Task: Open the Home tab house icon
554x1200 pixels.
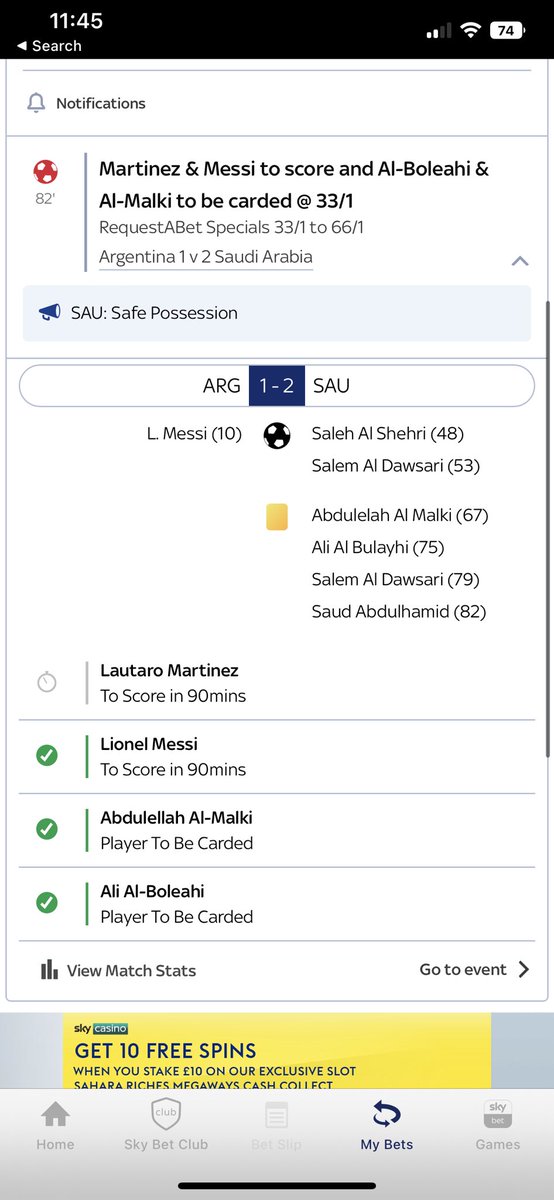Action: click(x=55, y=1114)
